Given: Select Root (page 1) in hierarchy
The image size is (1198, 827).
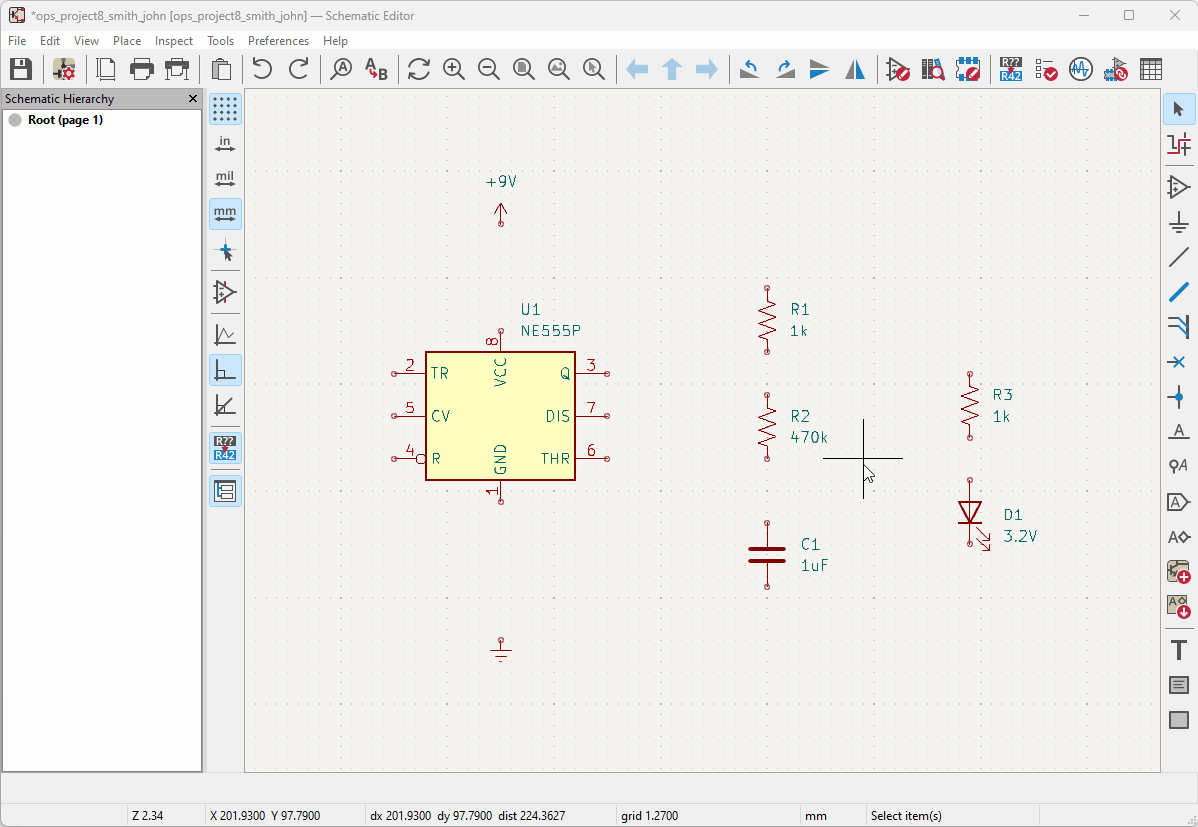Looking at the screenshot, I should [x=65, y=120].
